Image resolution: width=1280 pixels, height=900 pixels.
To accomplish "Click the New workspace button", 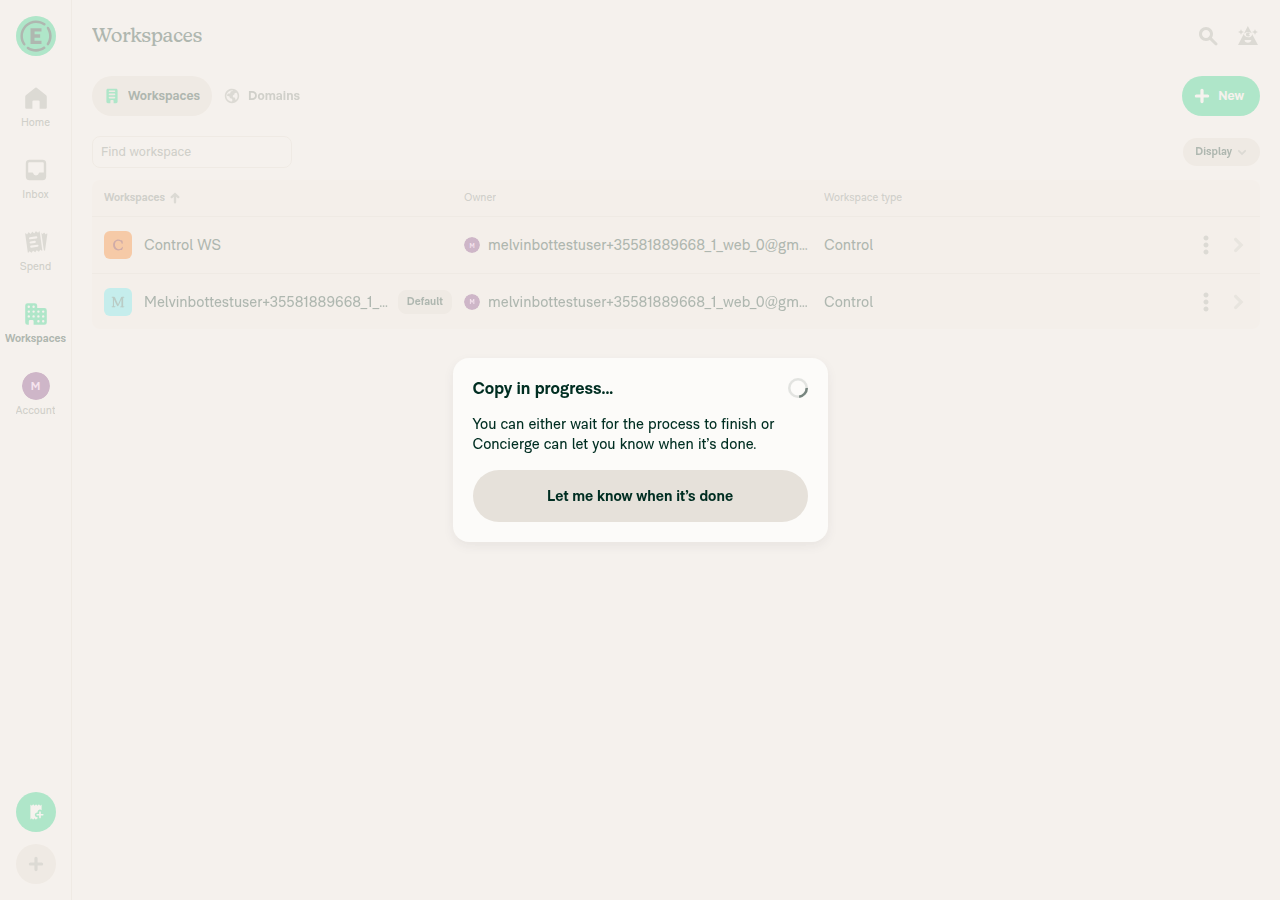I will point(1221,96).
